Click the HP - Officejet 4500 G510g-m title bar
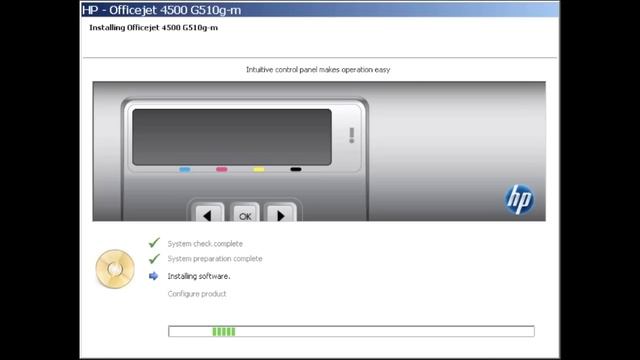This screenshot has width=640, height=360. pos(320,9)
